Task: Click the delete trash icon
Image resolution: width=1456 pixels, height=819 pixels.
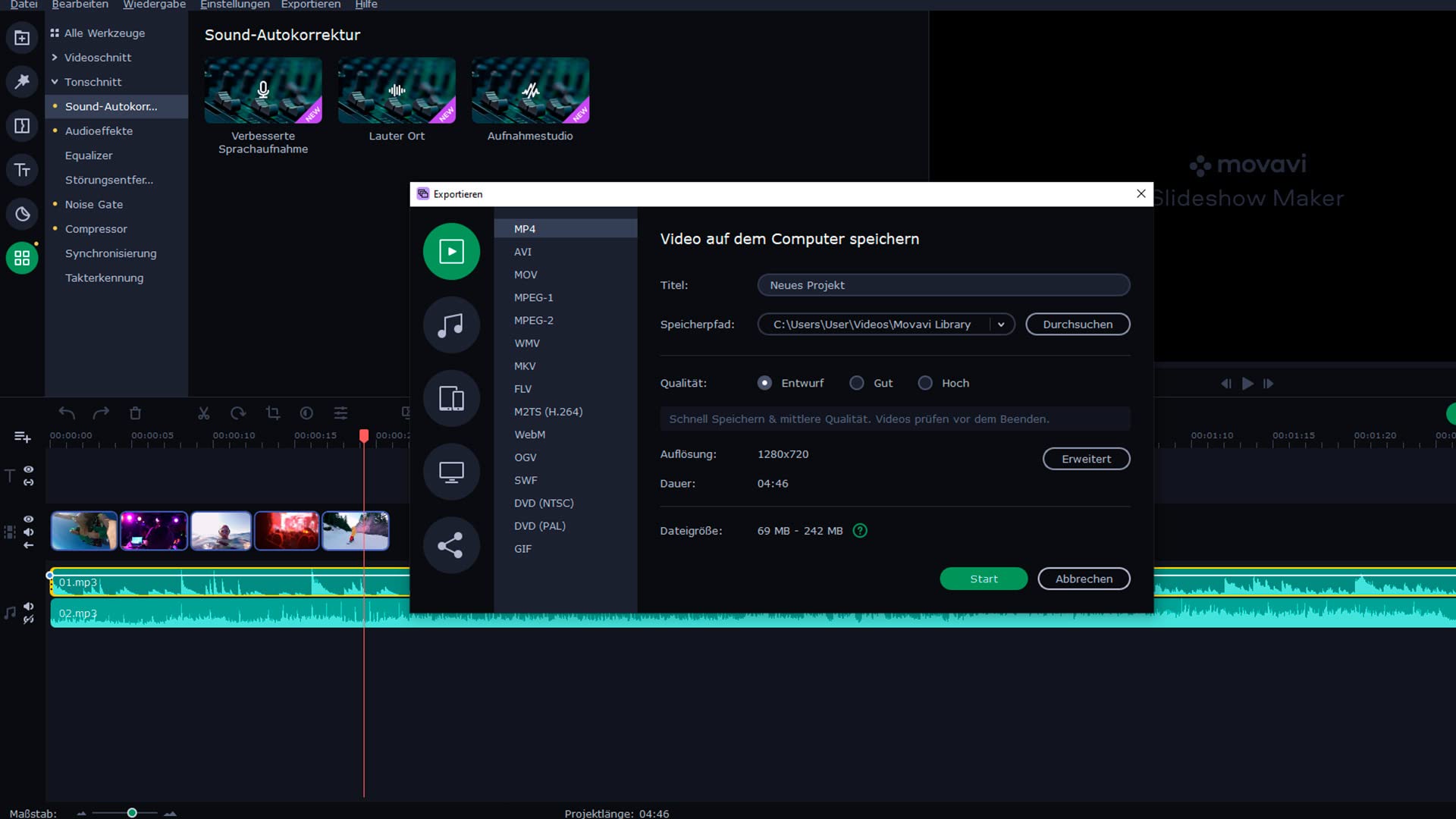Action: click(x=135, y=413)
